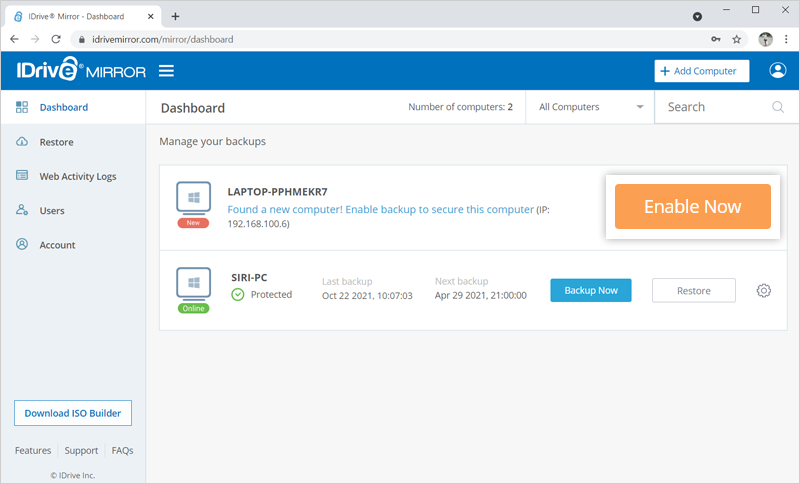Click the Restore button for SIRI-PC
Viewport: 800px width, 484px height.
tap(693, 291)
